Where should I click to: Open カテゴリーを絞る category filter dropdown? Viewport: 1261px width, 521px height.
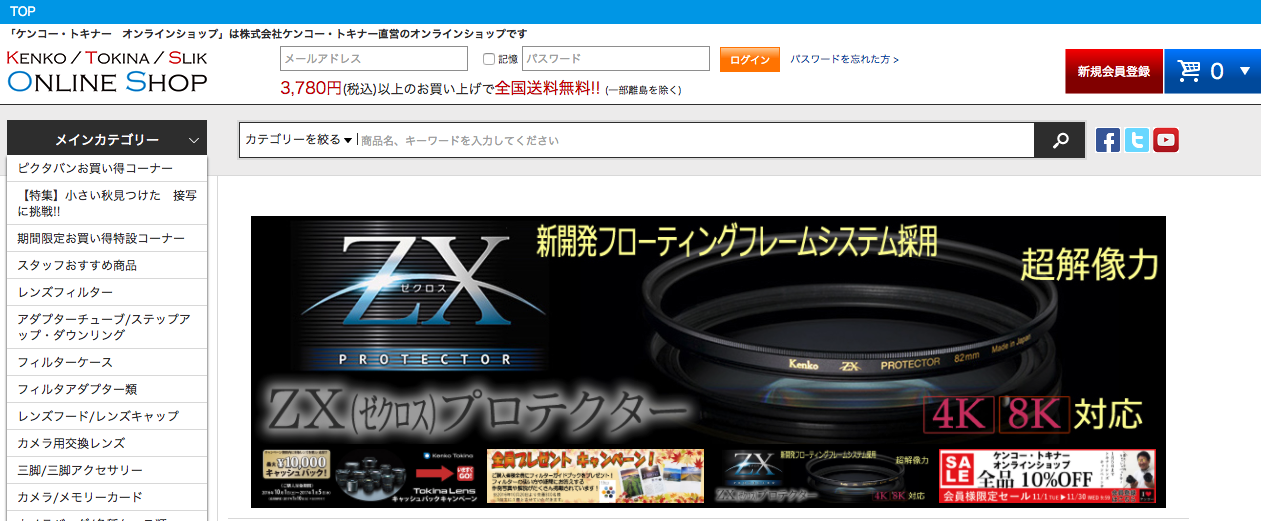298,140
